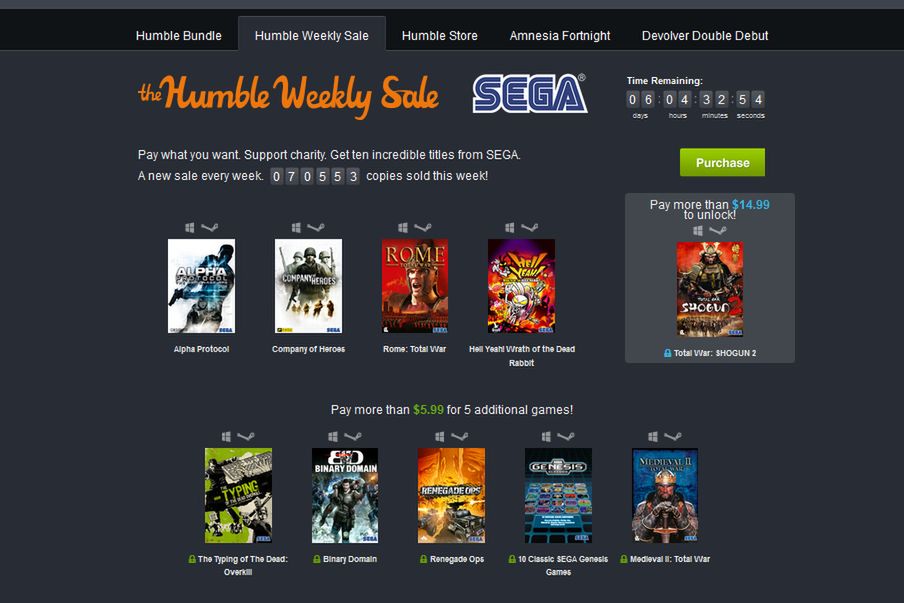Click the Steam icon above Rome: Total War

click(x=423, y=228)
